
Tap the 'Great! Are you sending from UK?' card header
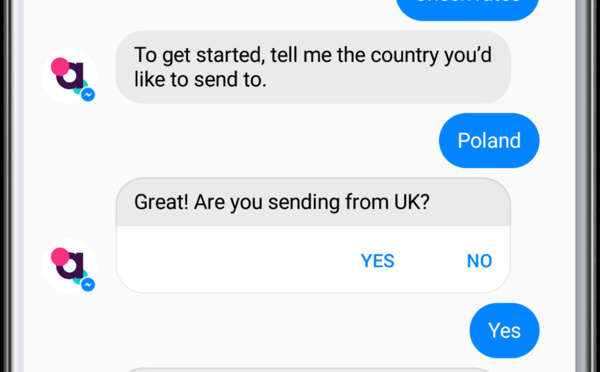313,202
